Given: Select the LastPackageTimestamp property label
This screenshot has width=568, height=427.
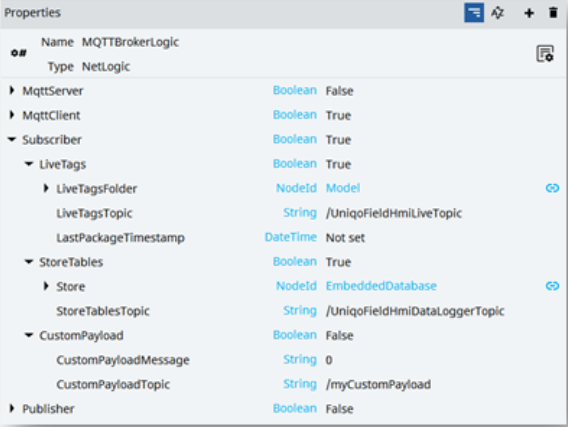Looking at the screenshot, I should point(121,238).
